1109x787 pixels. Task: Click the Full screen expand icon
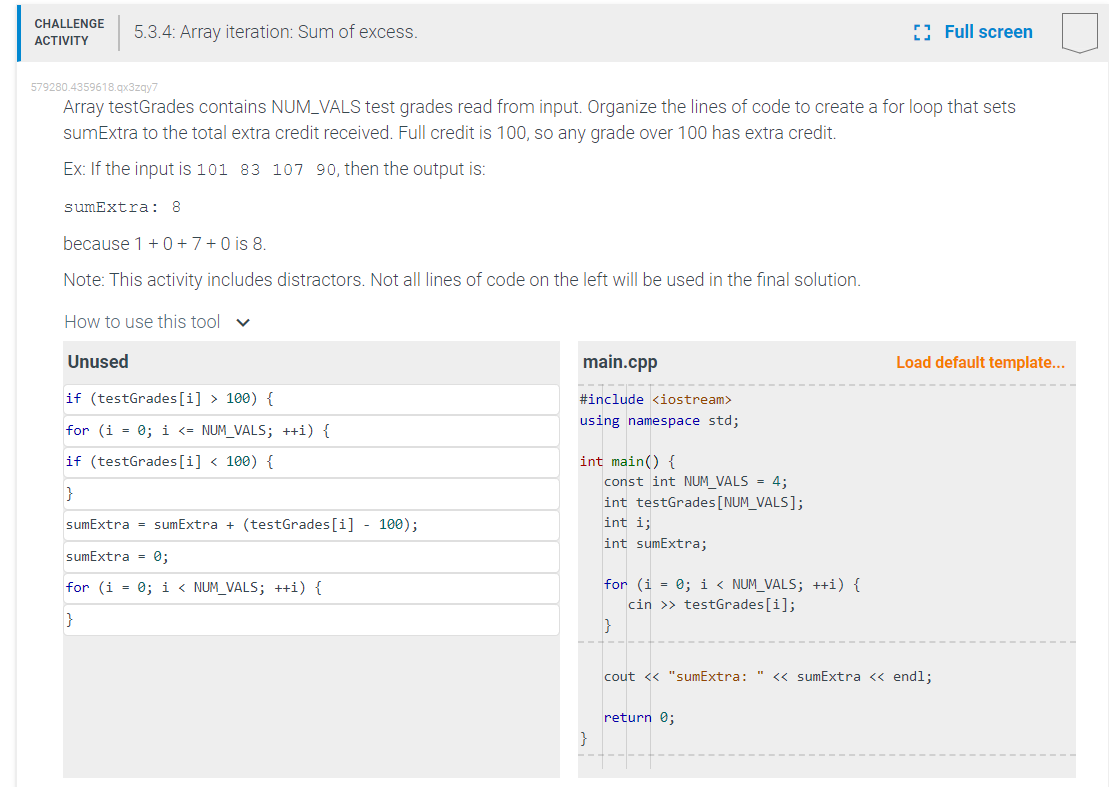point(922,32)
